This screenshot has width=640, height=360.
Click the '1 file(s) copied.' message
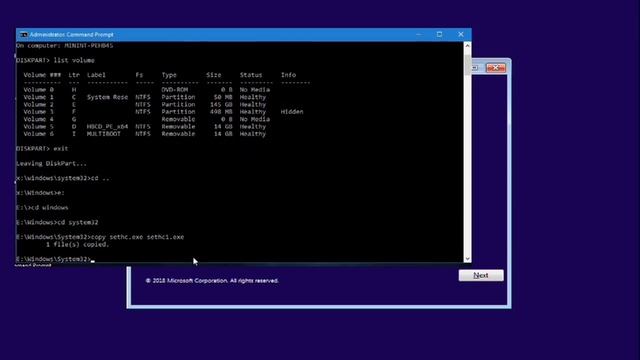coord(77,244)
